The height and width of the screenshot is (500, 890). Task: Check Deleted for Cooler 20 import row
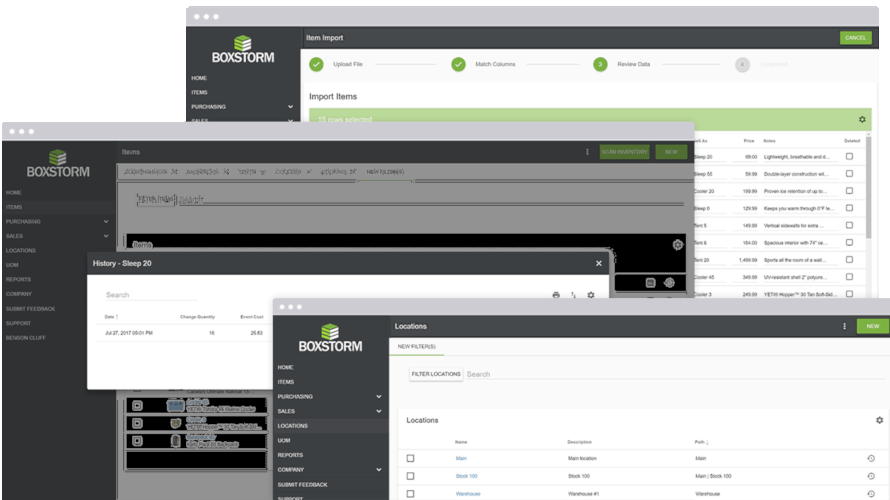tap(849, 191)
